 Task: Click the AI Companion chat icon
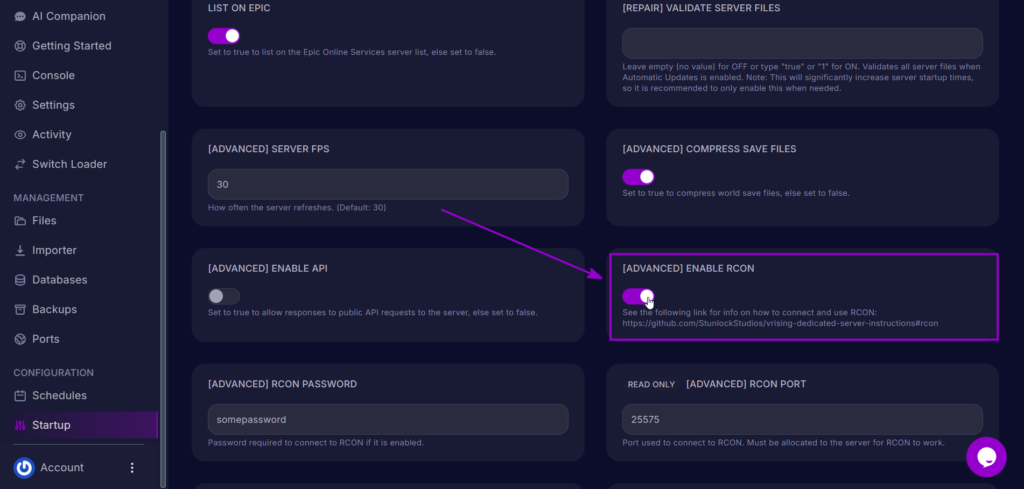20,16
